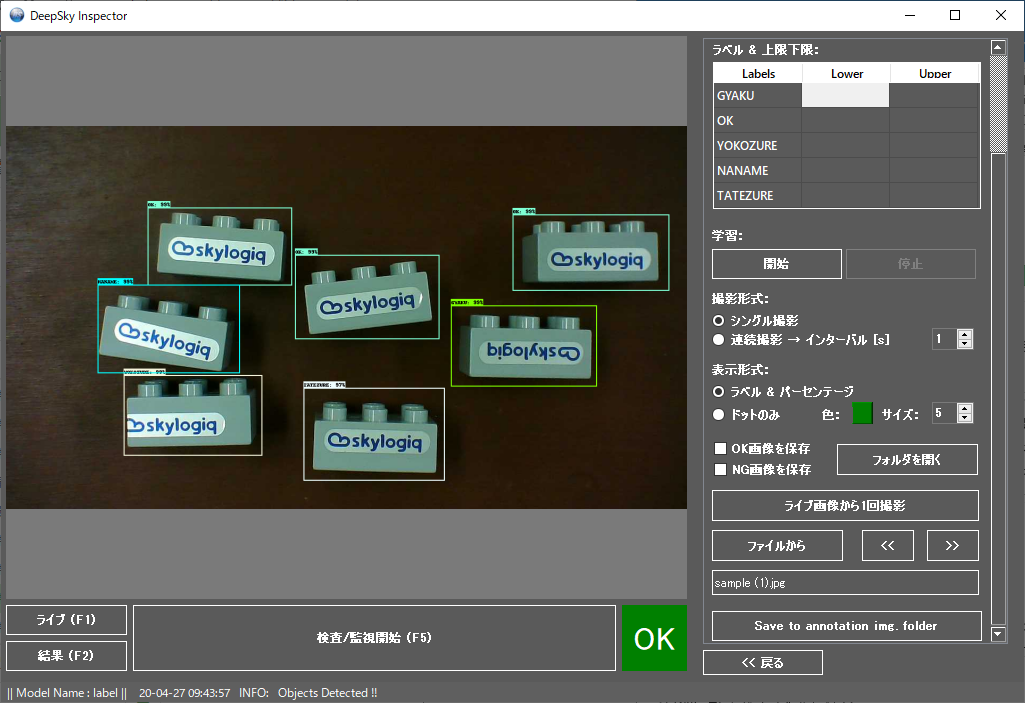This screenshot has height=703, width=1025.
Task: Click the Lower cell for TATEZURE
Action: tap(846, 195)
